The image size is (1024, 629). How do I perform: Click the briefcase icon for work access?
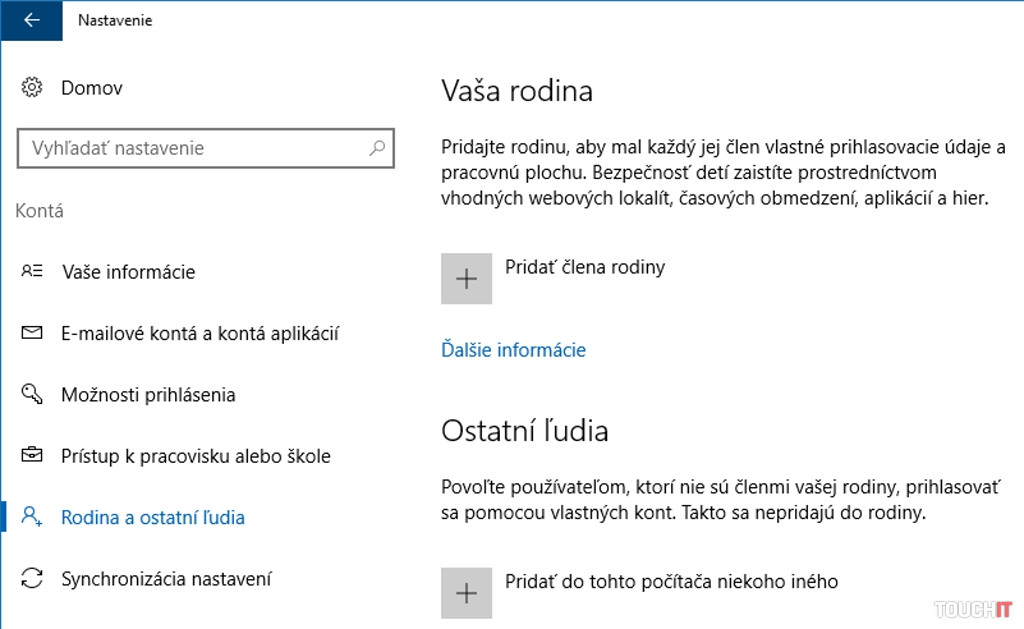pyautogui.click(x=31, y=456)
